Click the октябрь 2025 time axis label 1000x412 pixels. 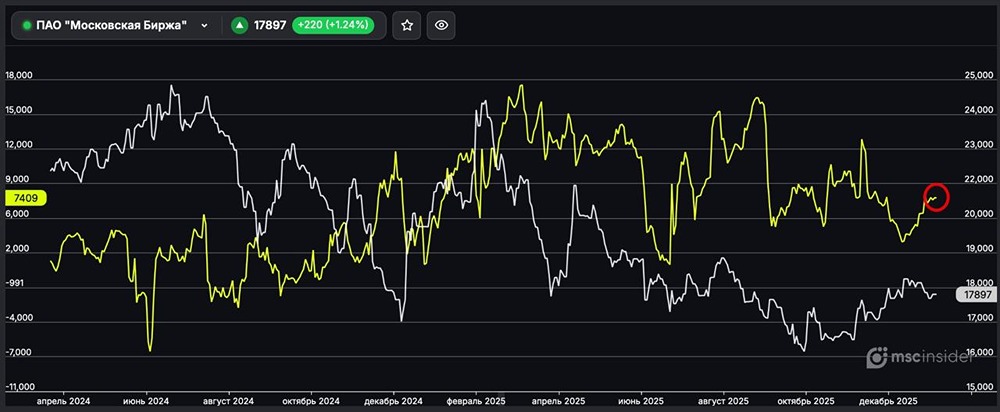808,400
